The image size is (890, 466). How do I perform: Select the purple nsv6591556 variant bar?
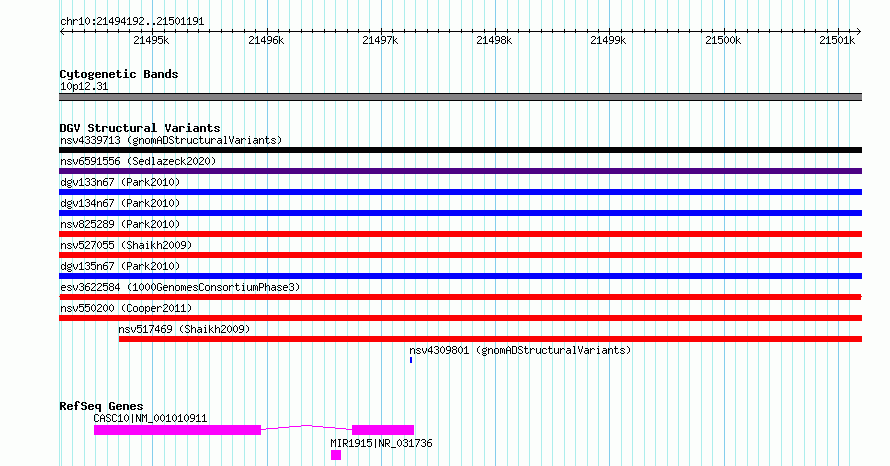[x=460, y=171]
